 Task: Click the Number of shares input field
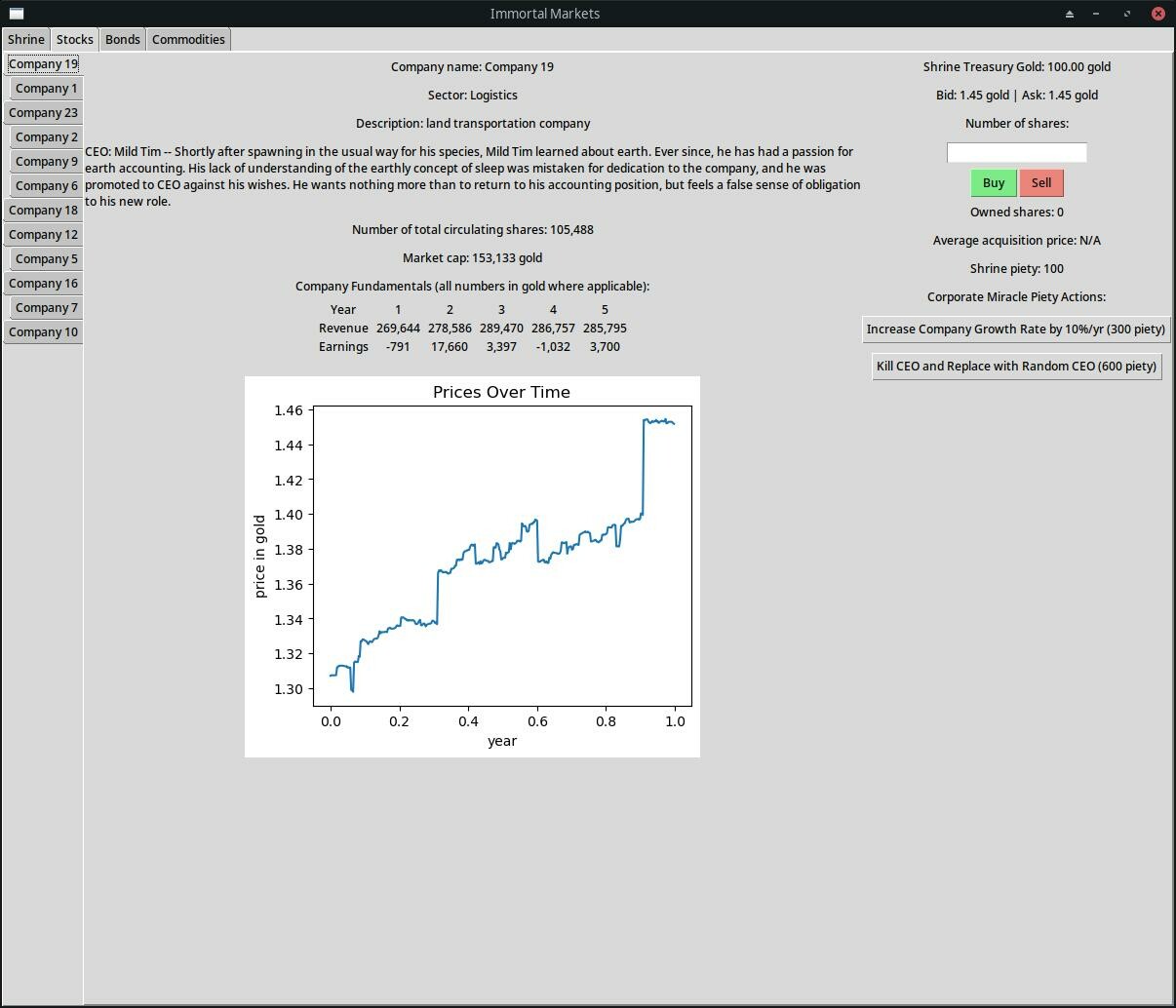1016,152
